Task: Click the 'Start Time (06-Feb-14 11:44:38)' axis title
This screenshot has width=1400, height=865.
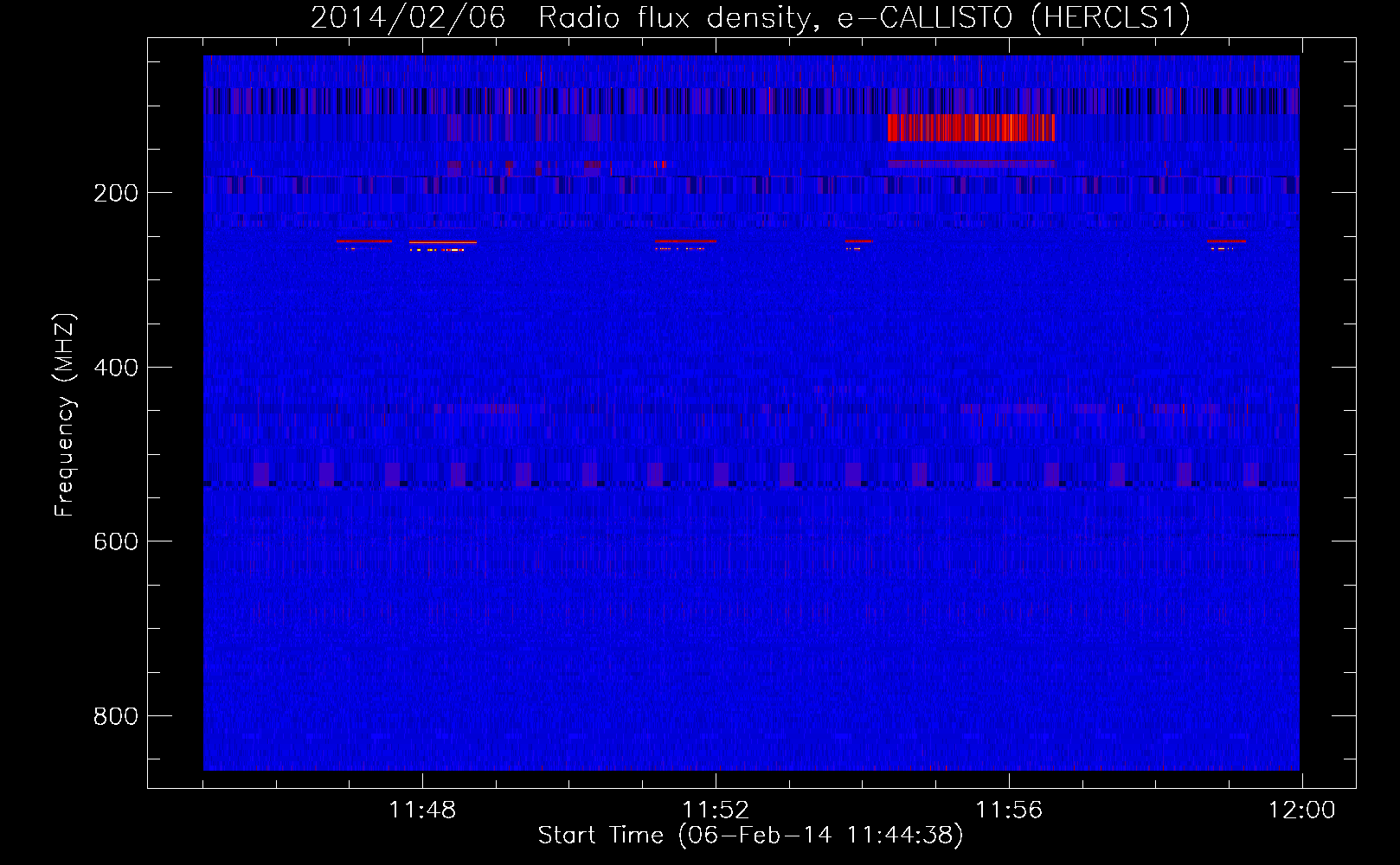Action: coord(750,836)
